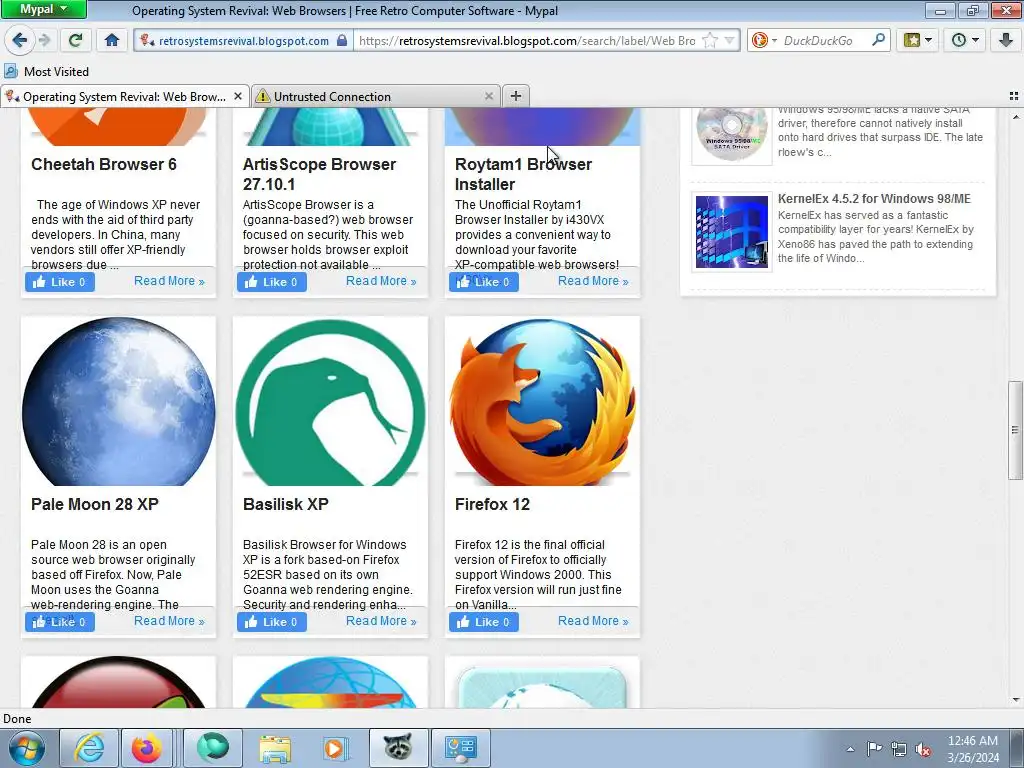Open the Firefox 12 title link

point(492,504)
